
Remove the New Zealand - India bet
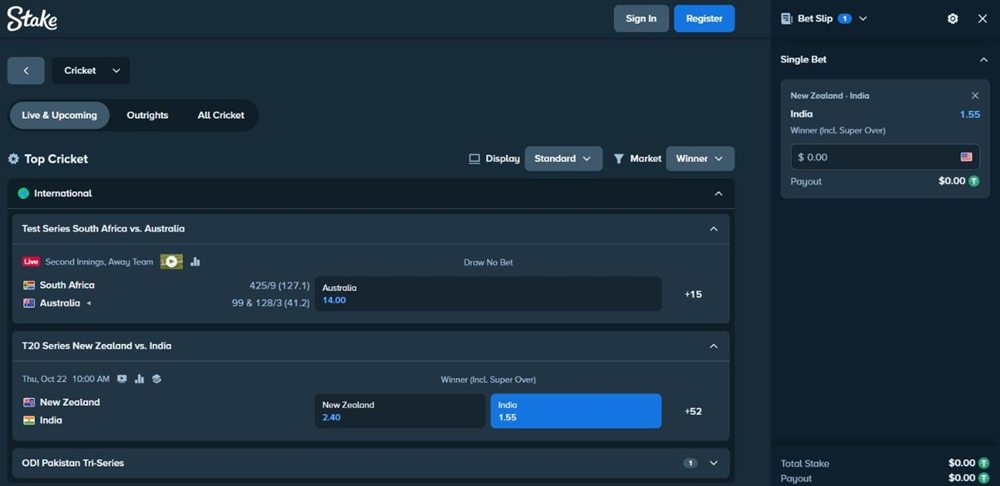point(974,96)
